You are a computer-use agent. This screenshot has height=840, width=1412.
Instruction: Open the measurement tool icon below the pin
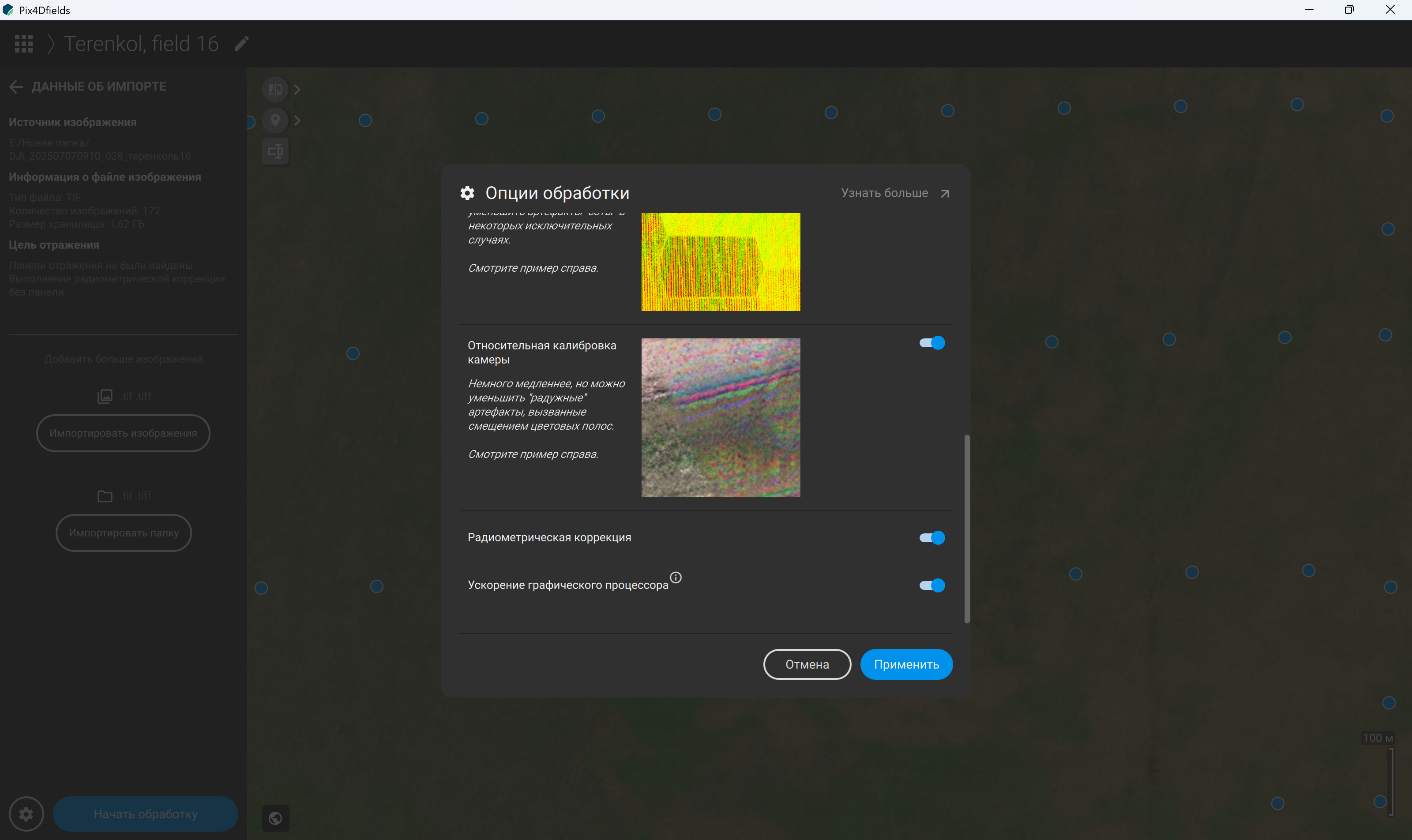tap(275, 151)
